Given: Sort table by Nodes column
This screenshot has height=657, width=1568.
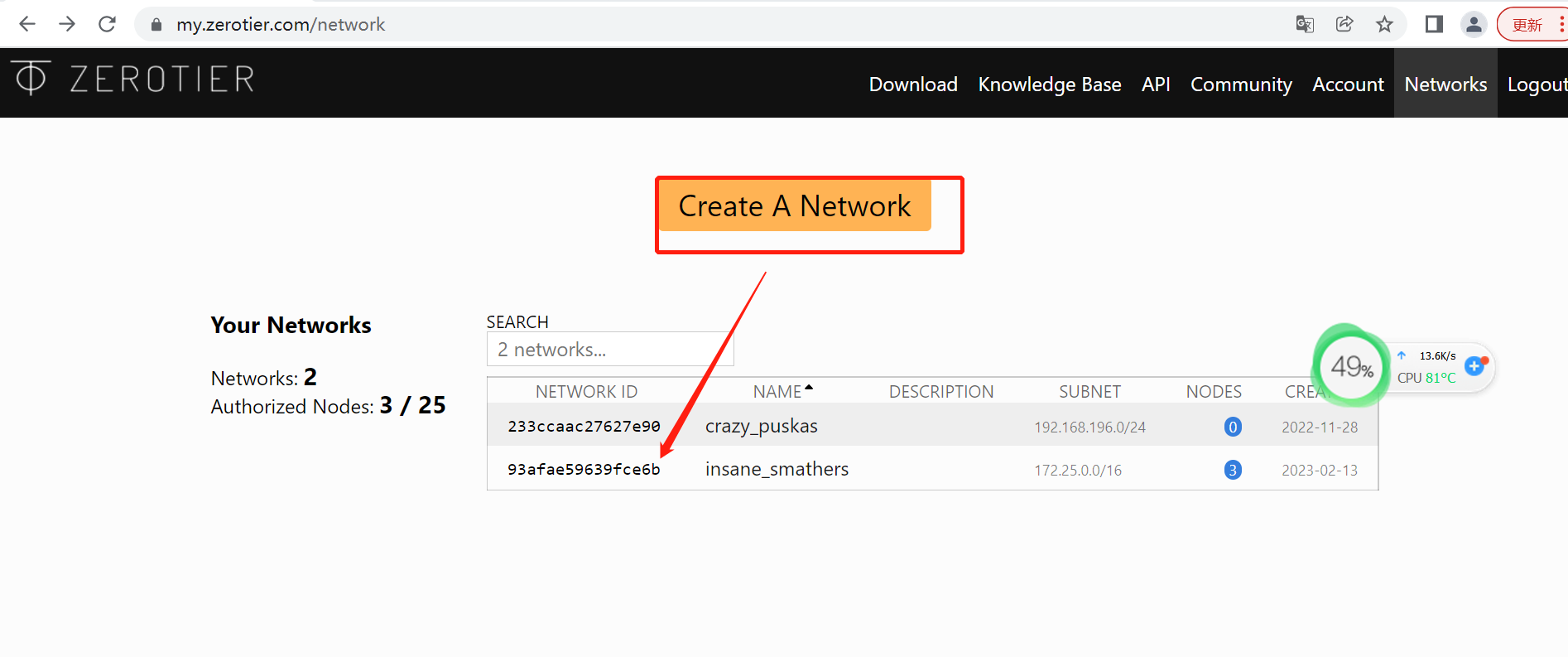Looking at the screenshot, I should pos(1214,391).
